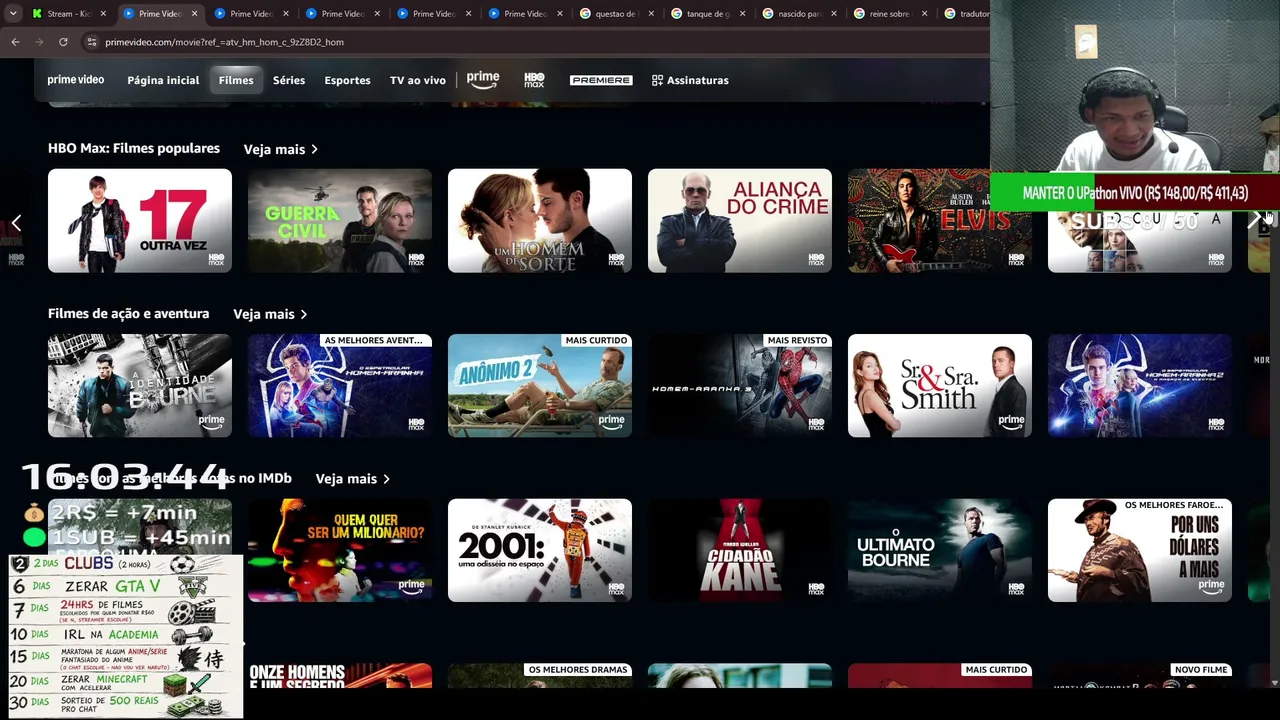Close the active Prime Video tab

[193, 14]
